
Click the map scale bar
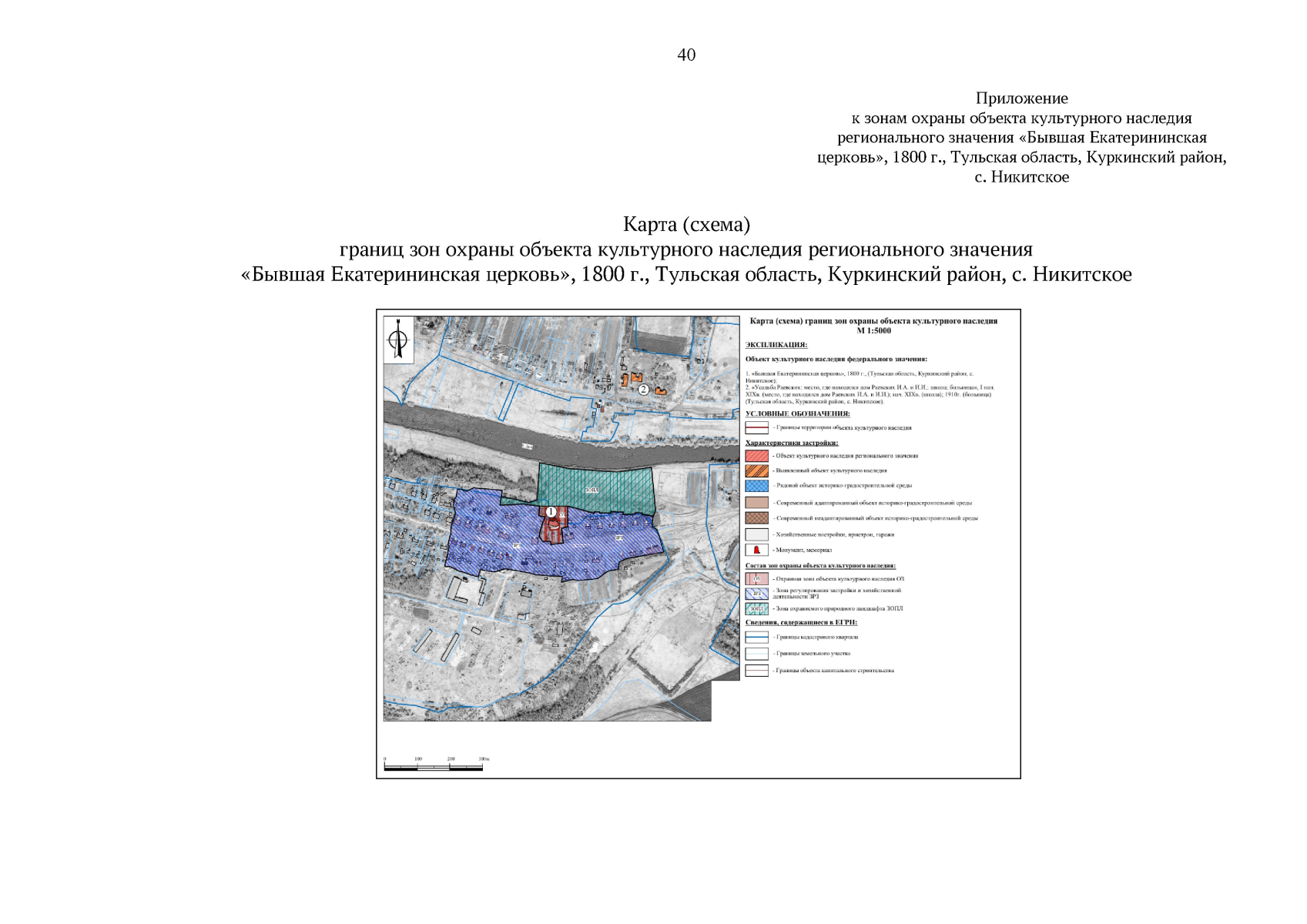434,767
